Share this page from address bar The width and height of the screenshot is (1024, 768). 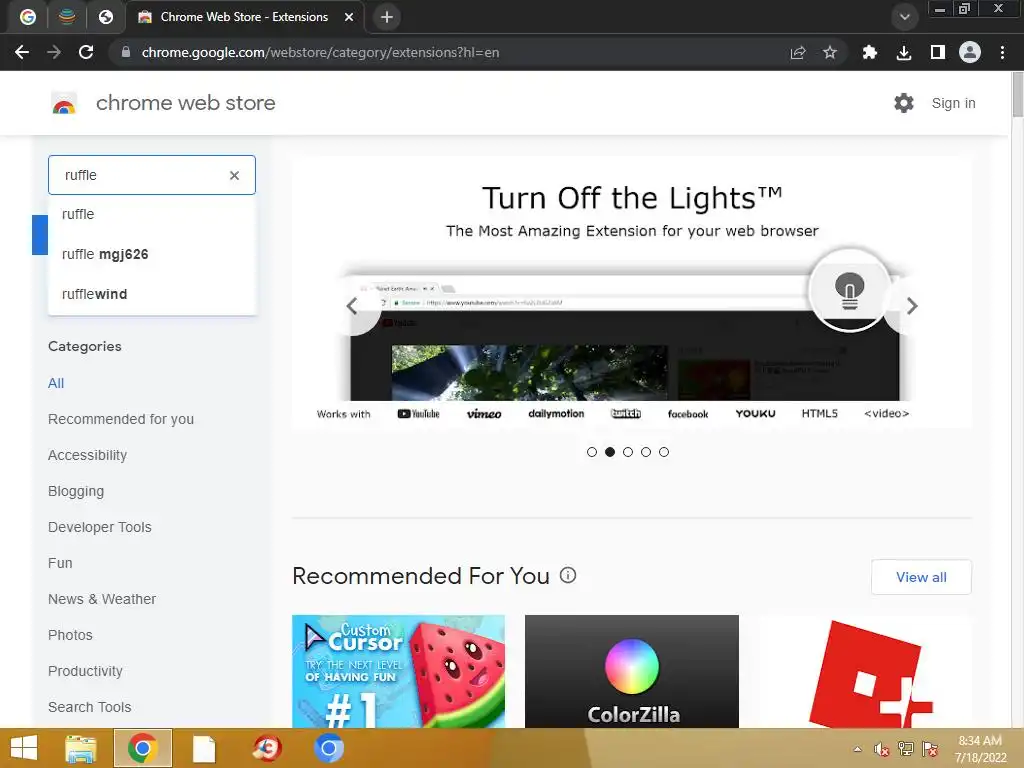pyautogui.click(x=797, y=52)
